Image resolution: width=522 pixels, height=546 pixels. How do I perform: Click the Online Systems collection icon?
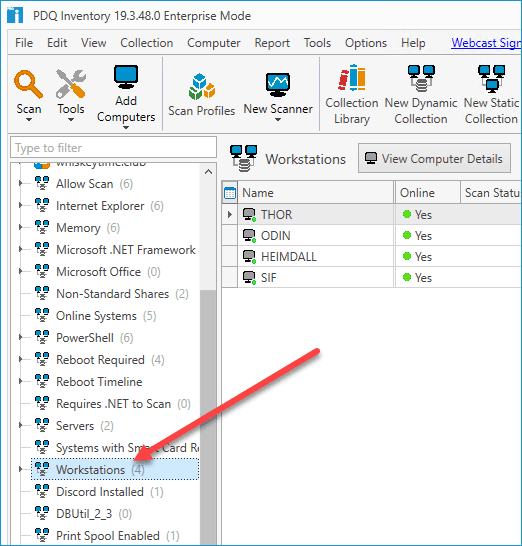[x=42, y=315]
